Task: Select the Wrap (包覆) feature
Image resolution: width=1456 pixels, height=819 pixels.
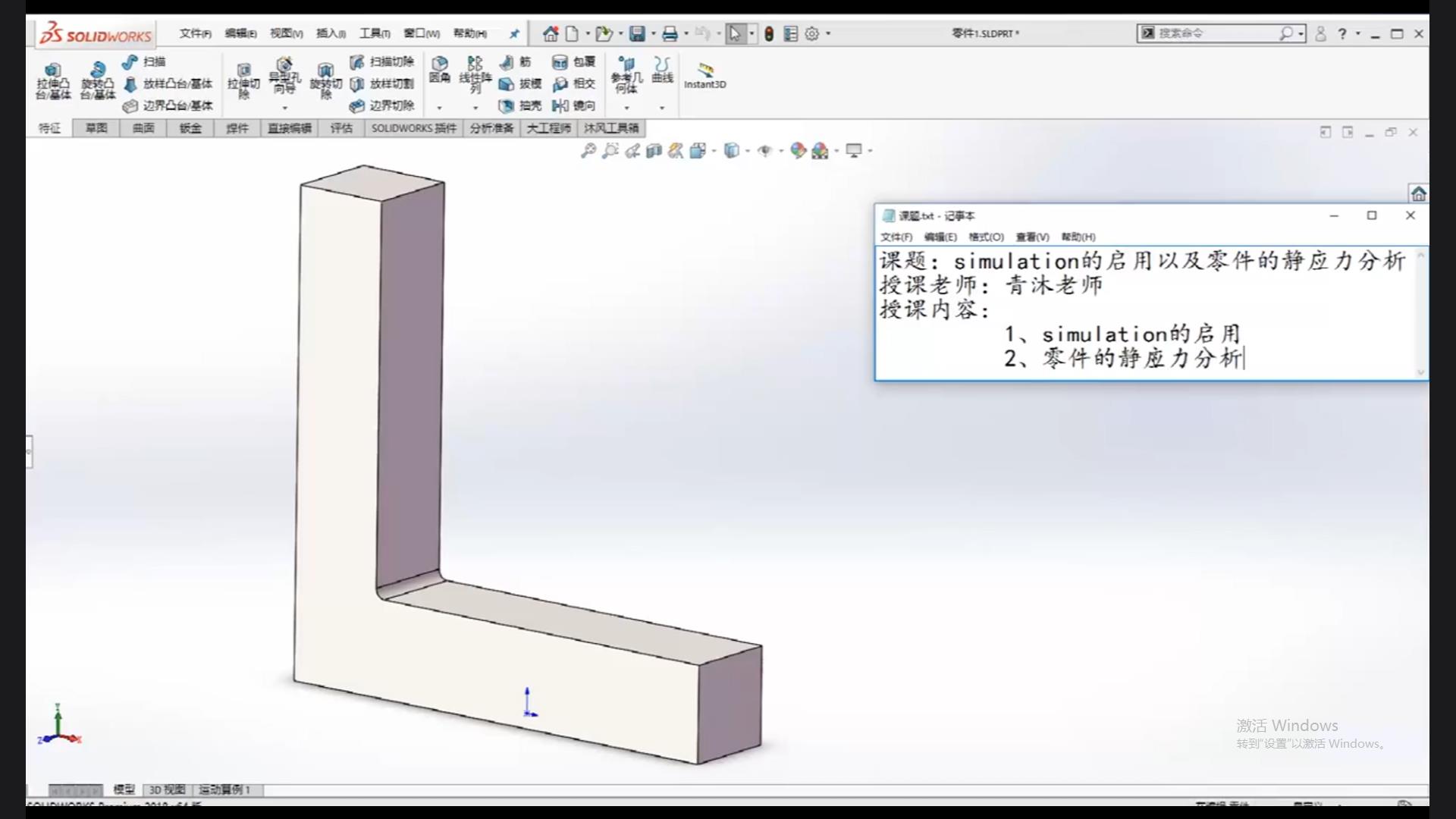Action: (573, 61)
